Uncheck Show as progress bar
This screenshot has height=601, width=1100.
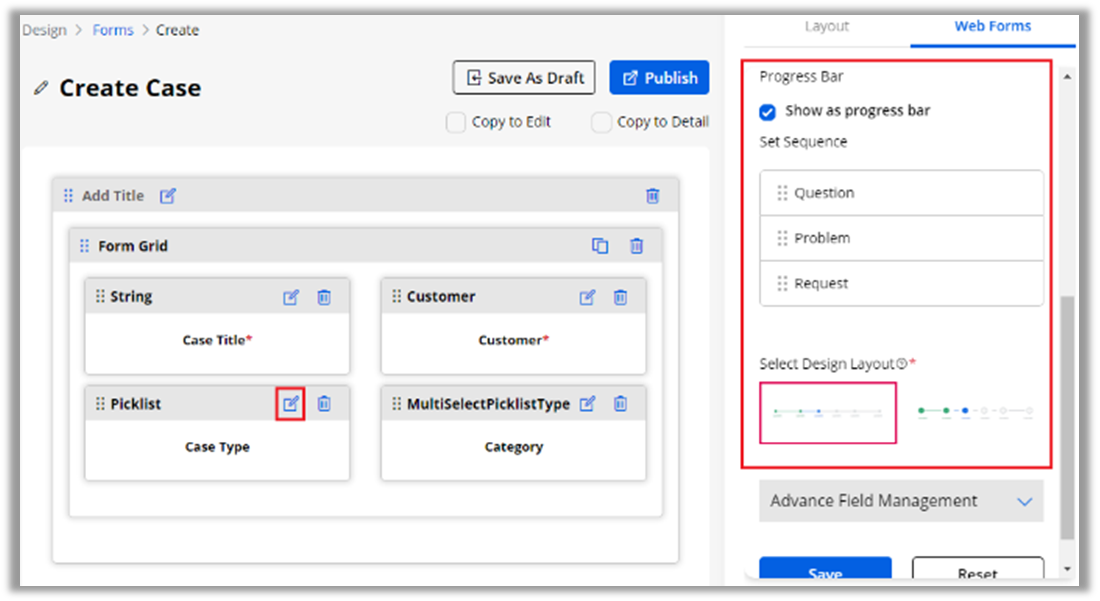point(768,111)
